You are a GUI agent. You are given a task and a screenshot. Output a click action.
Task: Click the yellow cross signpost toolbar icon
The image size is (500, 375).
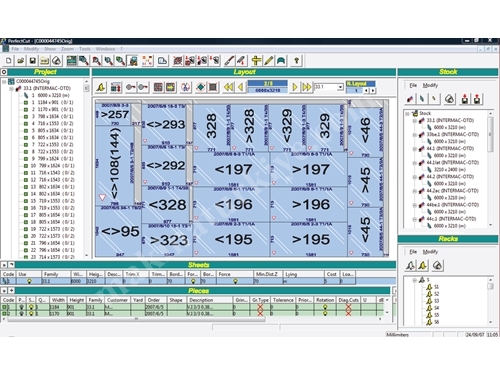256,61
